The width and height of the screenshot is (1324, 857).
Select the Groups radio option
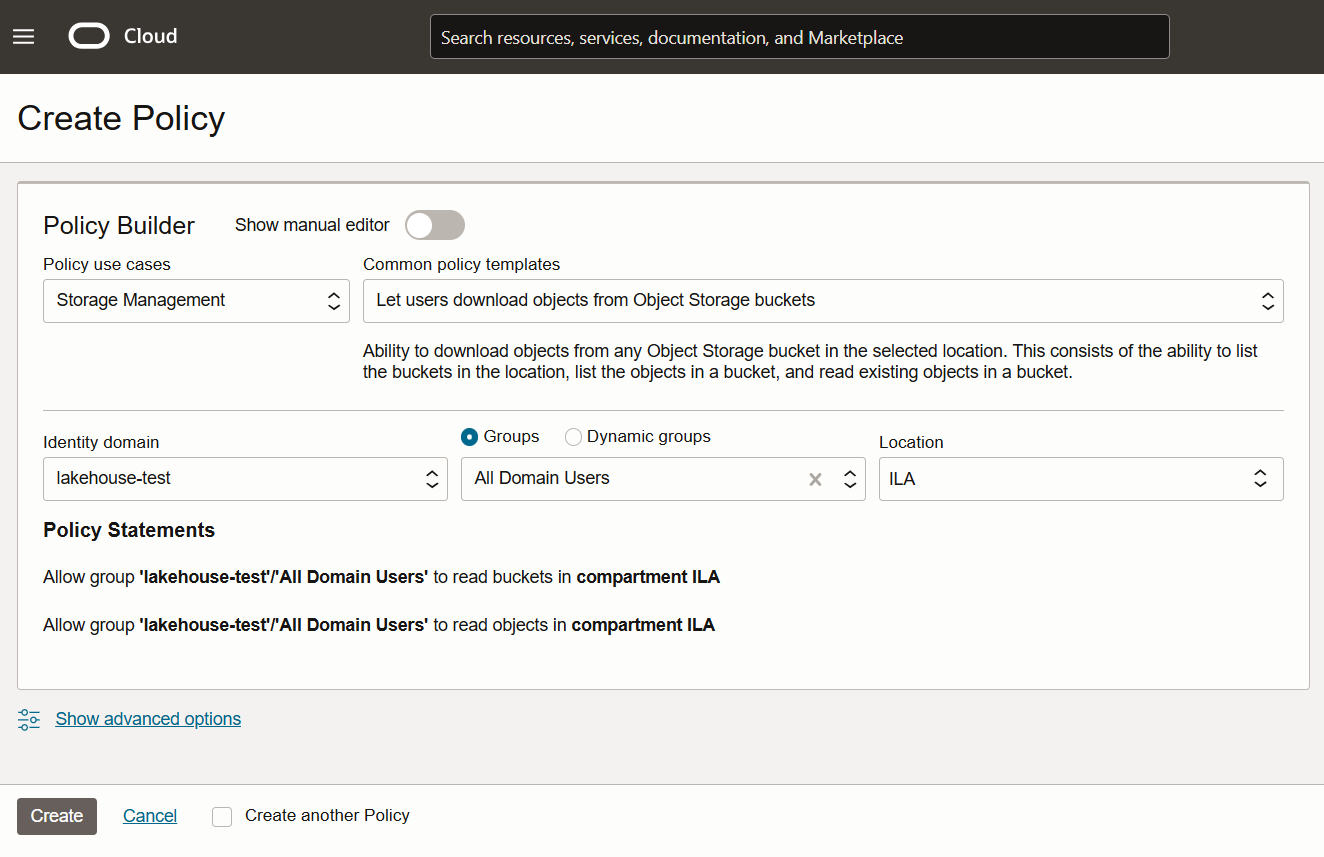469,436
